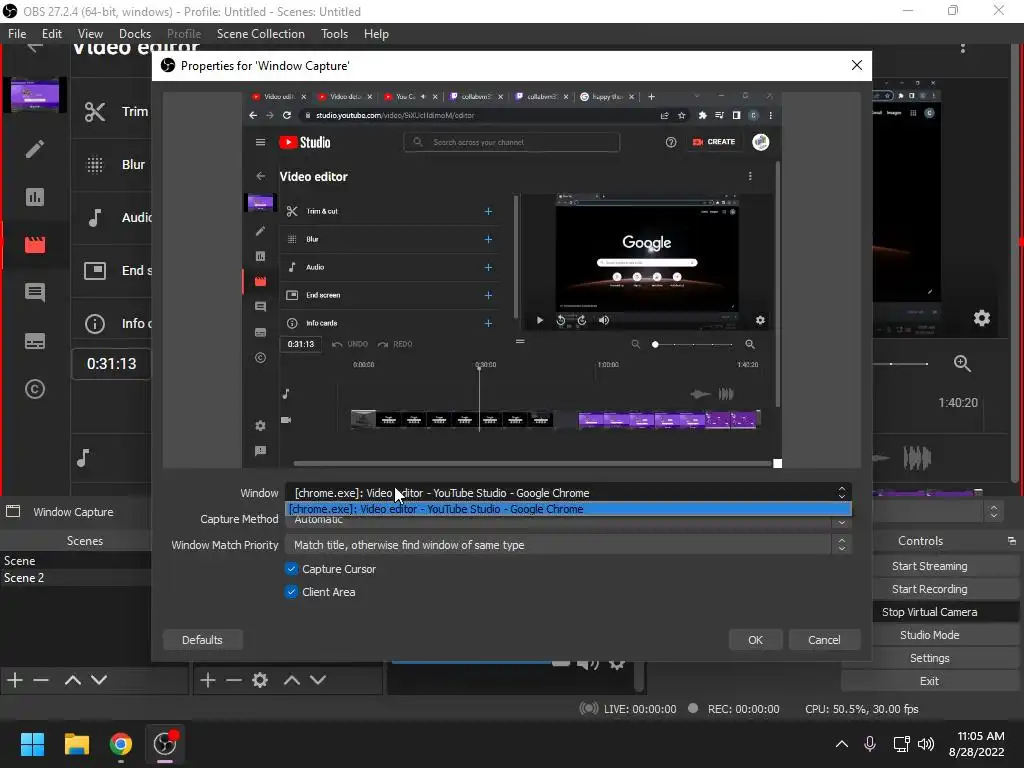Open the Window Match Priority dropdown
The width and height of the screenshot is (1024, 768).
pos(568,545)
